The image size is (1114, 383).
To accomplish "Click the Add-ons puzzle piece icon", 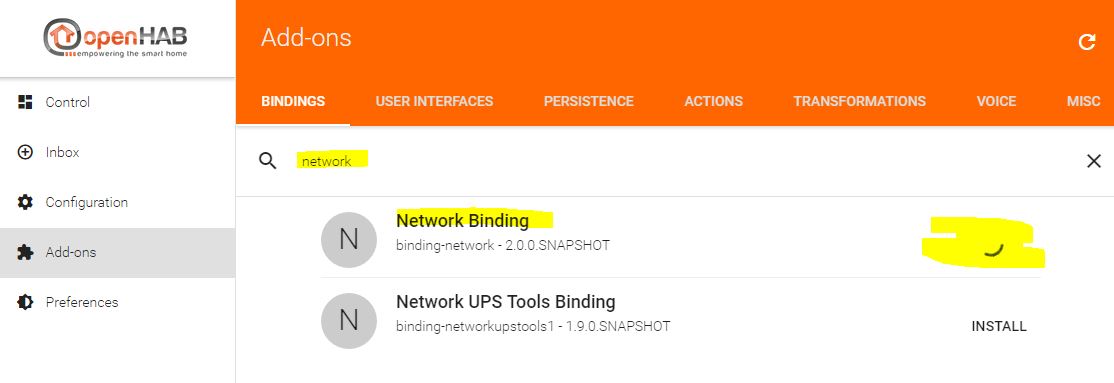I will 25,252.
